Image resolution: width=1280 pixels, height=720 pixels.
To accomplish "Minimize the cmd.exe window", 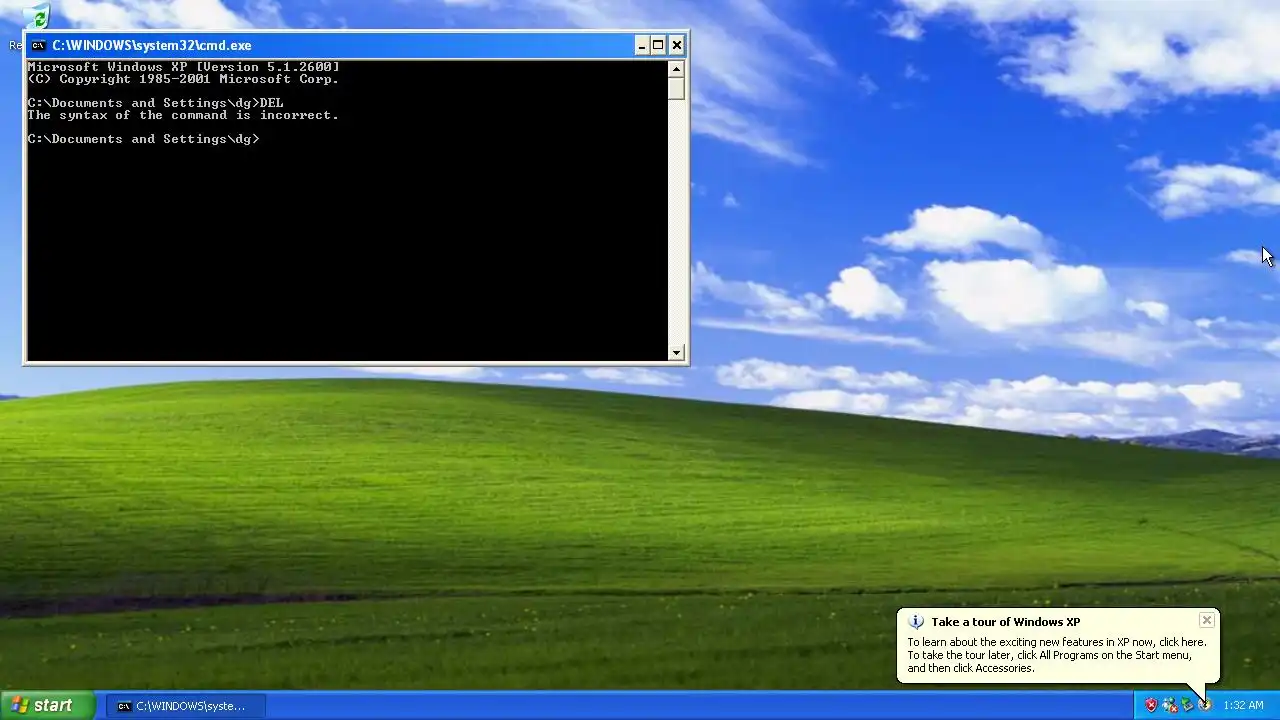I will tap(642, 45).
